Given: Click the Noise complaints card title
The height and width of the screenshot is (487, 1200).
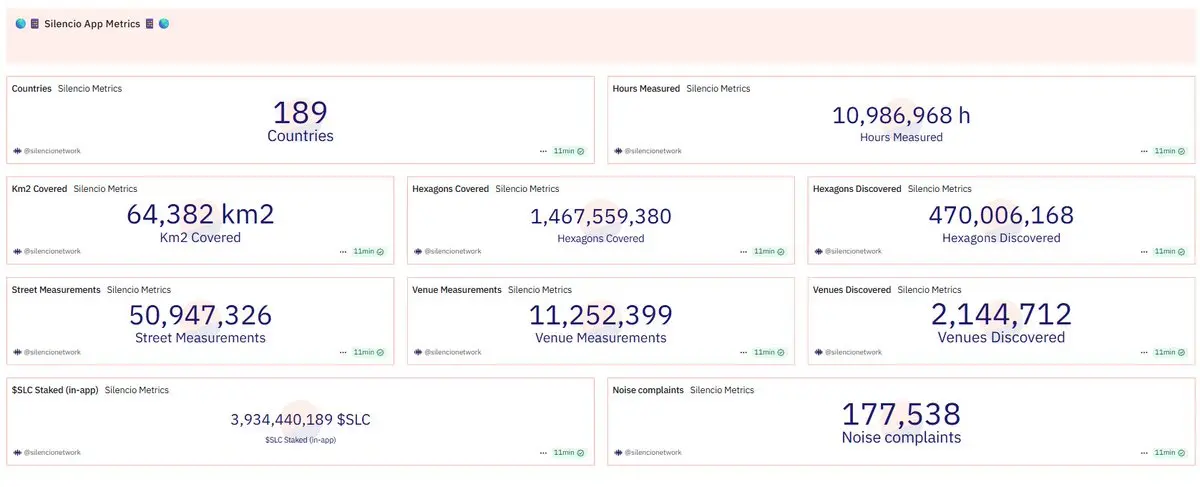Looking at the screenshot, I should coord(648,390).
